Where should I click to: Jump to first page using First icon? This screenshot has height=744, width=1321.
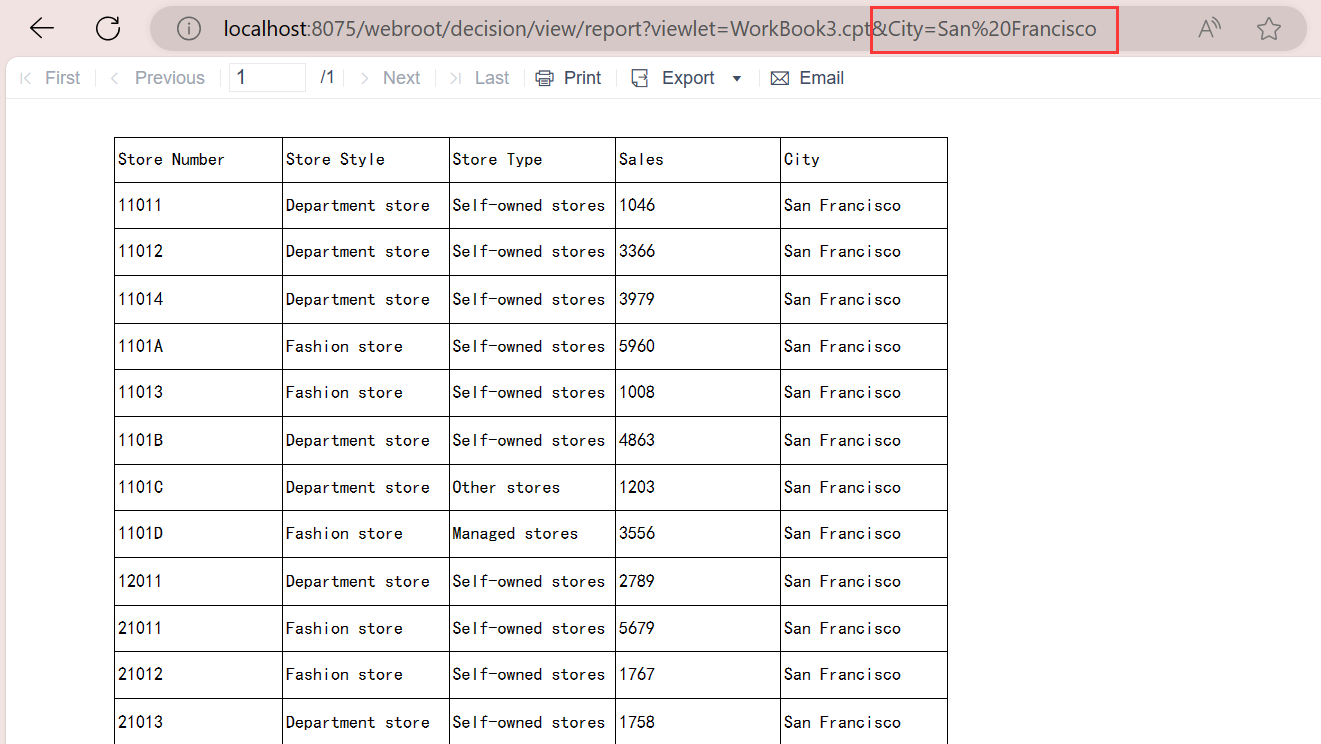(x=25, y=77)
